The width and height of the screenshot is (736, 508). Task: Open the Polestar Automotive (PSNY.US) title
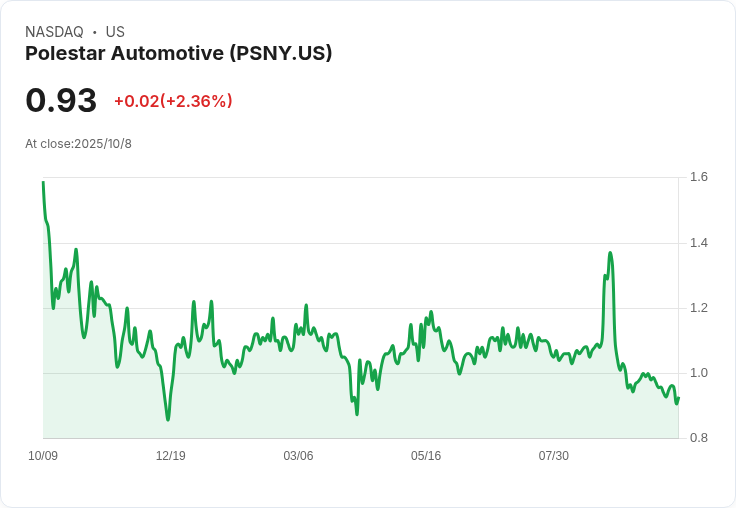[178, 53]
